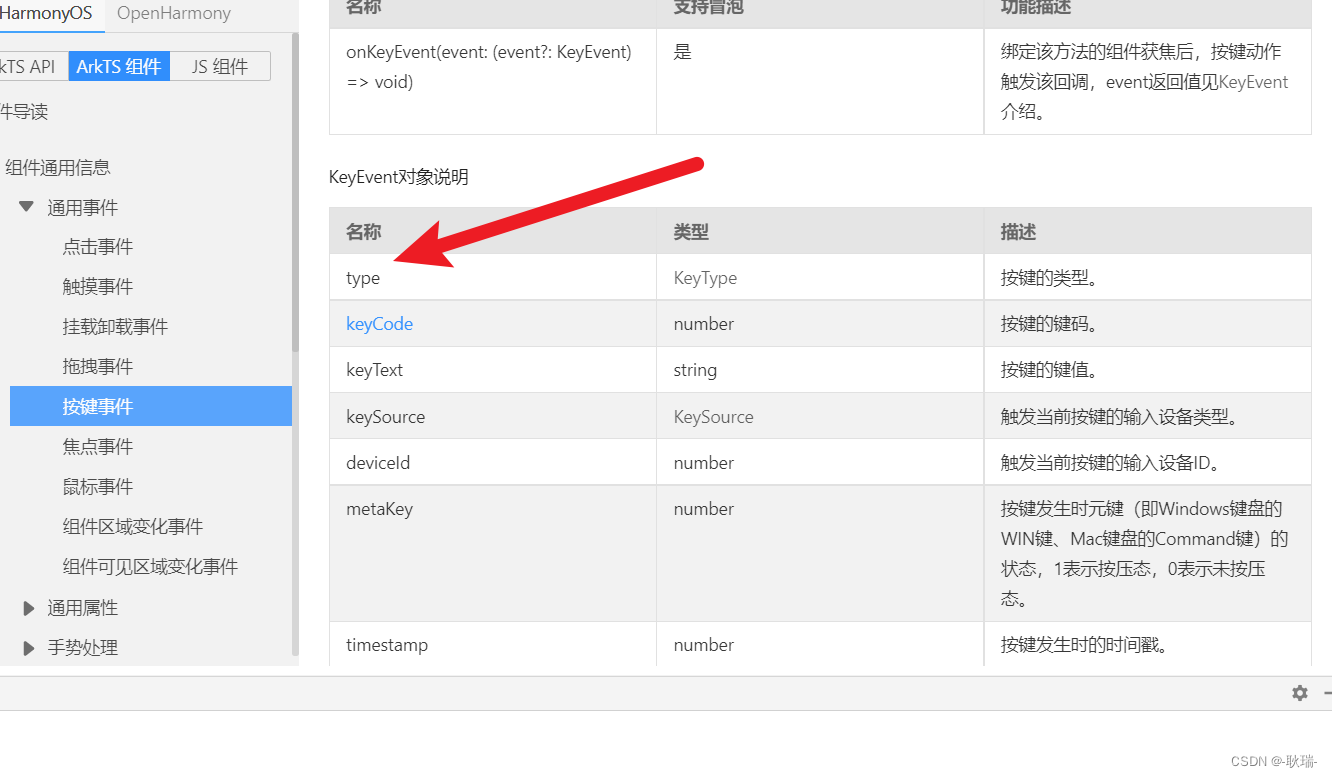Open 触摸事件 in the sidebar
This screenshot has height=778, width=1332.
coord(97,287)
